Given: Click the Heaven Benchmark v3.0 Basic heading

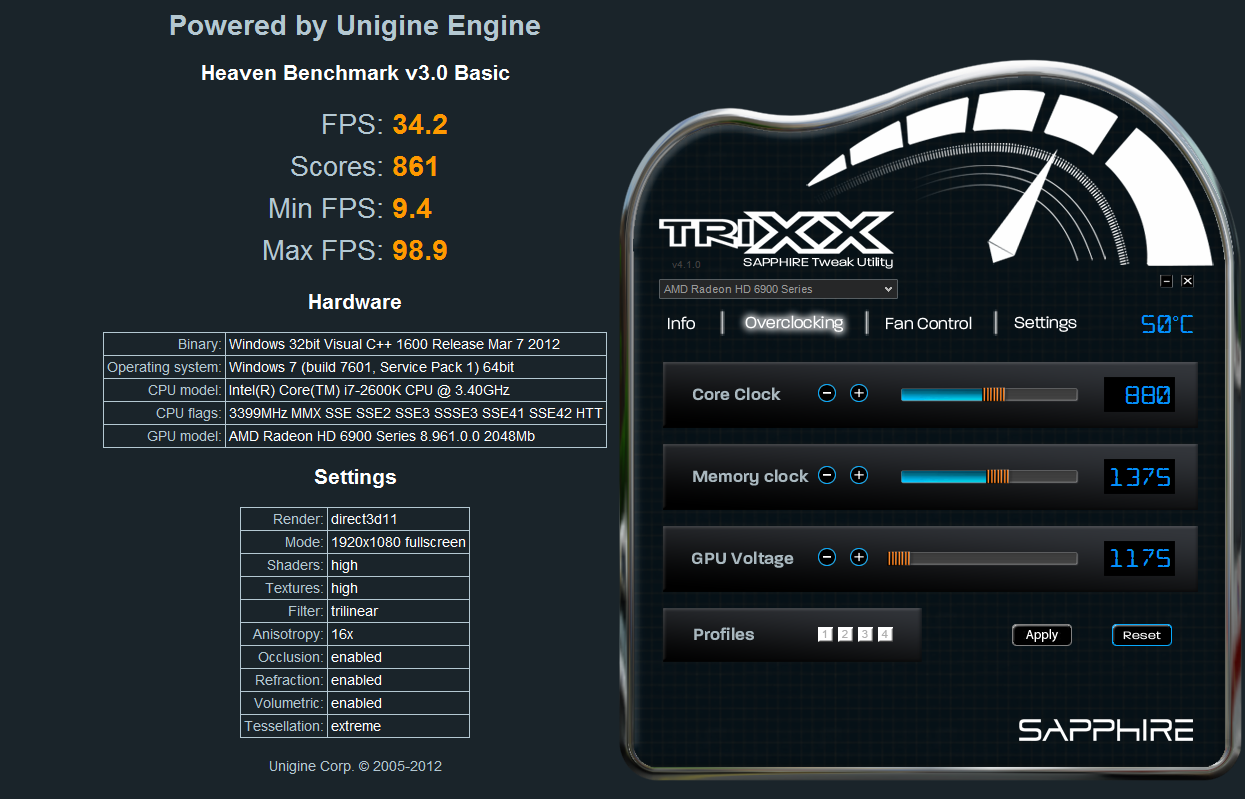Looking at the screenshot, I should point(355,73).
